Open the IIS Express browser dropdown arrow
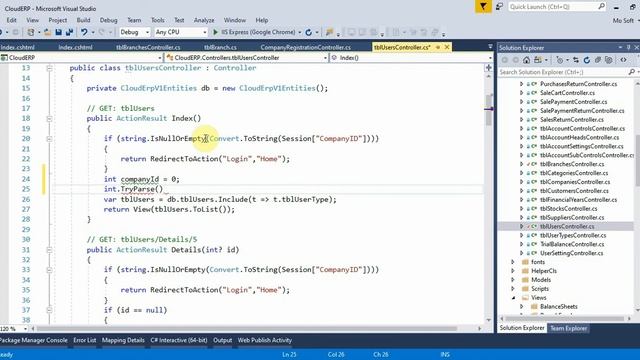 300,32
